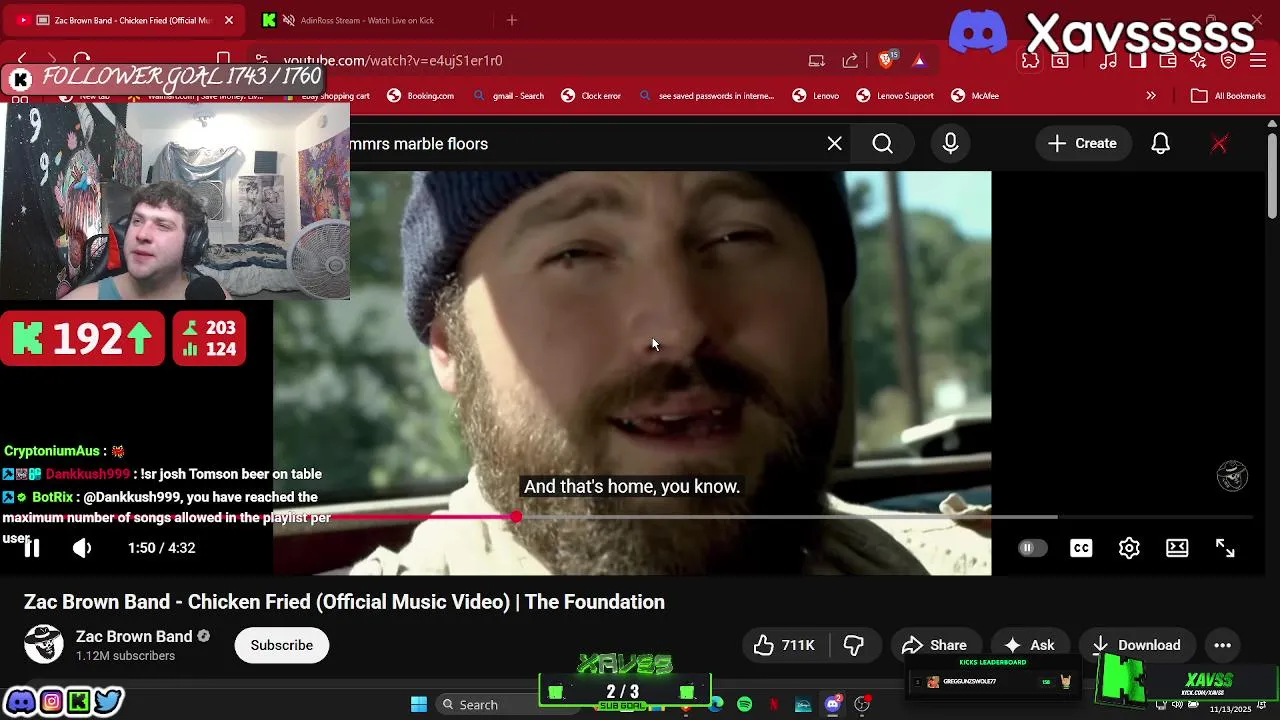Open the Brave Rewards triangle icon
1280x720 pixels.
point(919,60)
